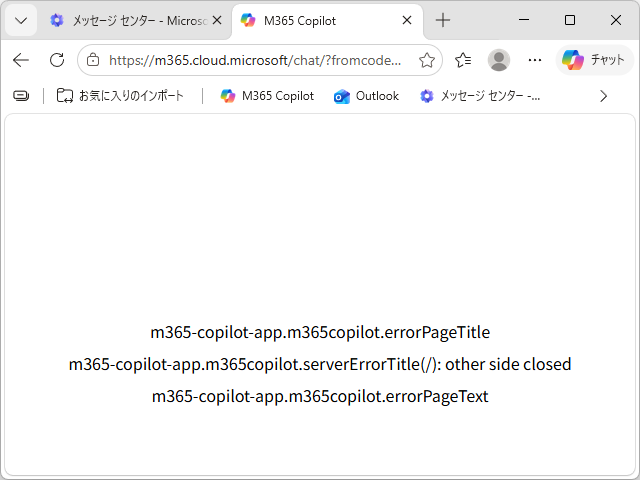Screen dimensions: 640x480
Task: Close the メッセージ センター tab
Action: click(x=217, y=20)
